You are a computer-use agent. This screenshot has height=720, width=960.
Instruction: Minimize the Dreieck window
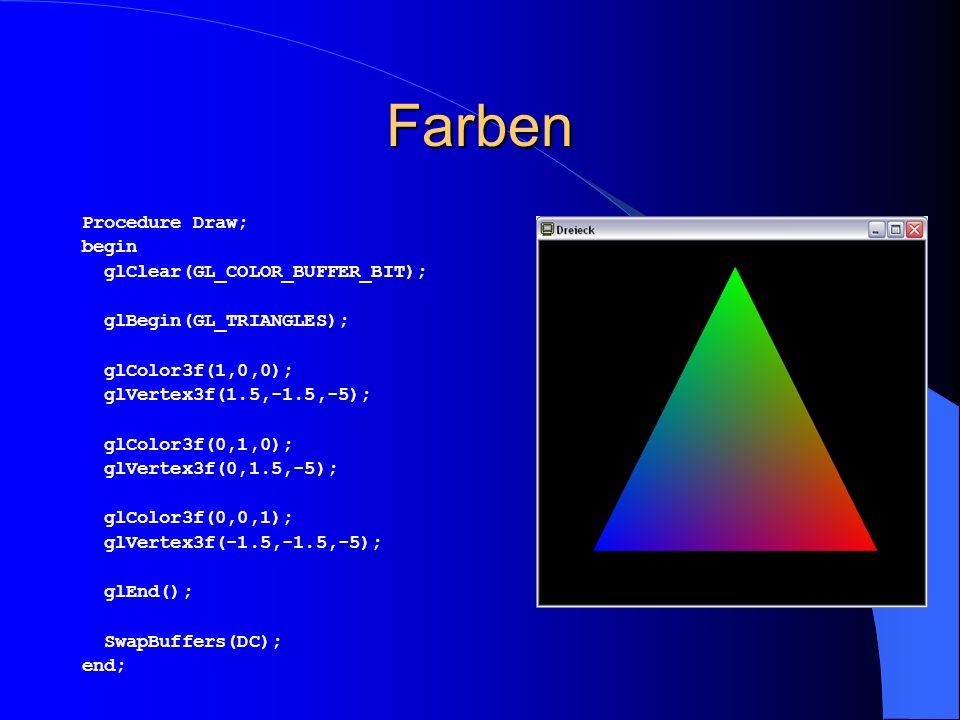pyautogui.click(x=877, y=230)
